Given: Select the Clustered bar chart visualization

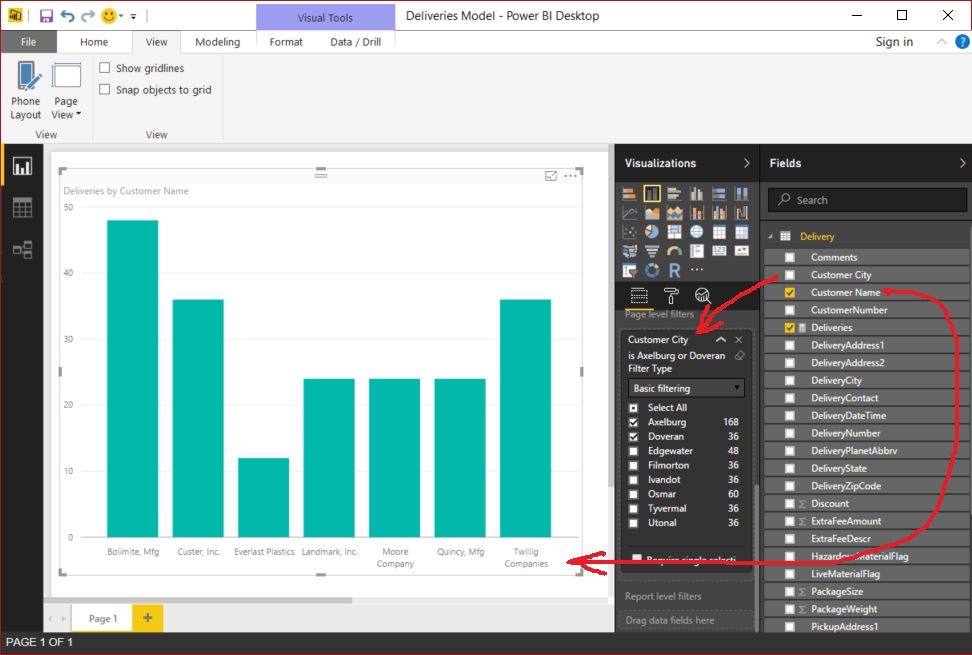Looking at the screenshot, I should coord(674,194).
